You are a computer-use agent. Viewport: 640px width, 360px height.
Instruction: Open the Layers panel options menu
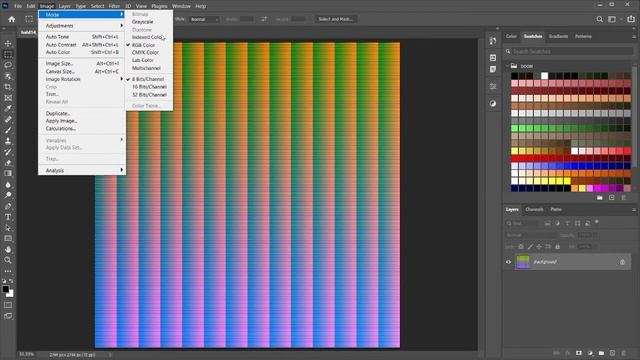tap(634, 209)
